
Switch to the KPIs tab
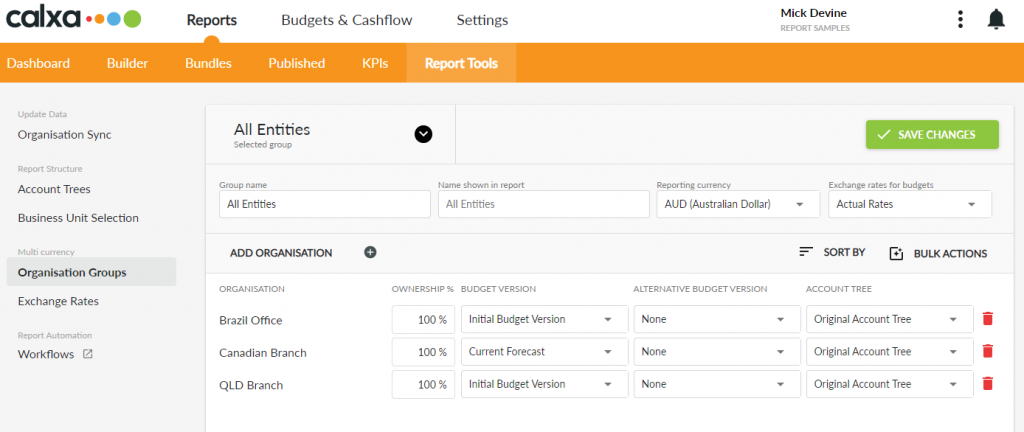pos(375,63)
